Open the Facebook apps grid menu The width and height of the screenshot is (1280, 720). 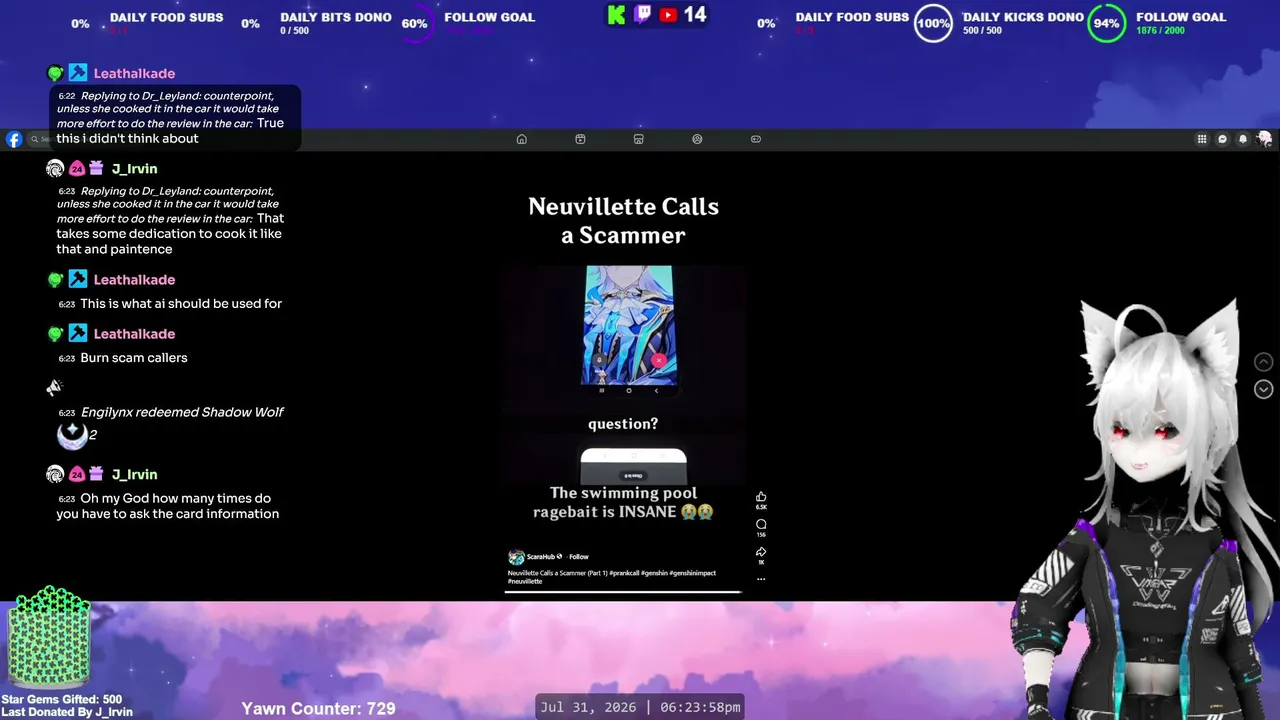pos(1202,139)
